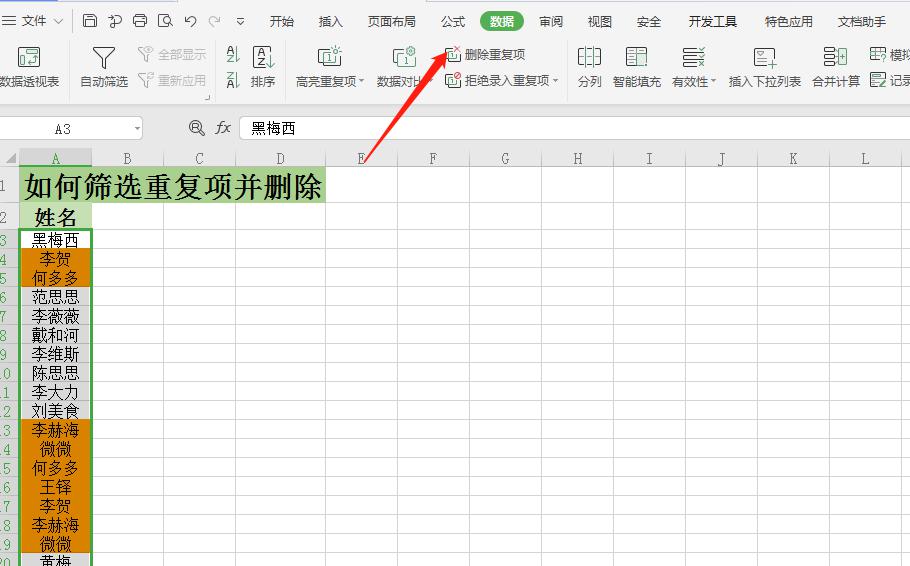Select column A header

point(56,158)
